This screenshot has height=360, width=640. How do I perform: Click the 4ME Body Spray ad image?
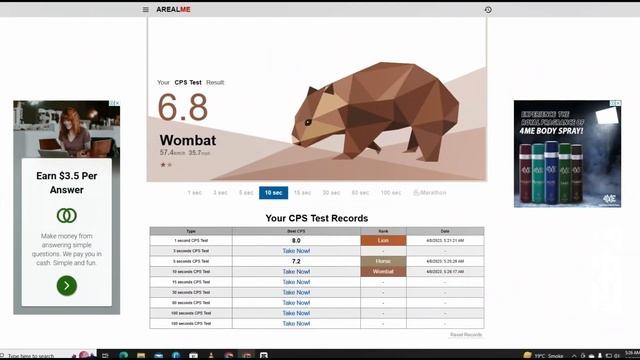coord(567,154)
